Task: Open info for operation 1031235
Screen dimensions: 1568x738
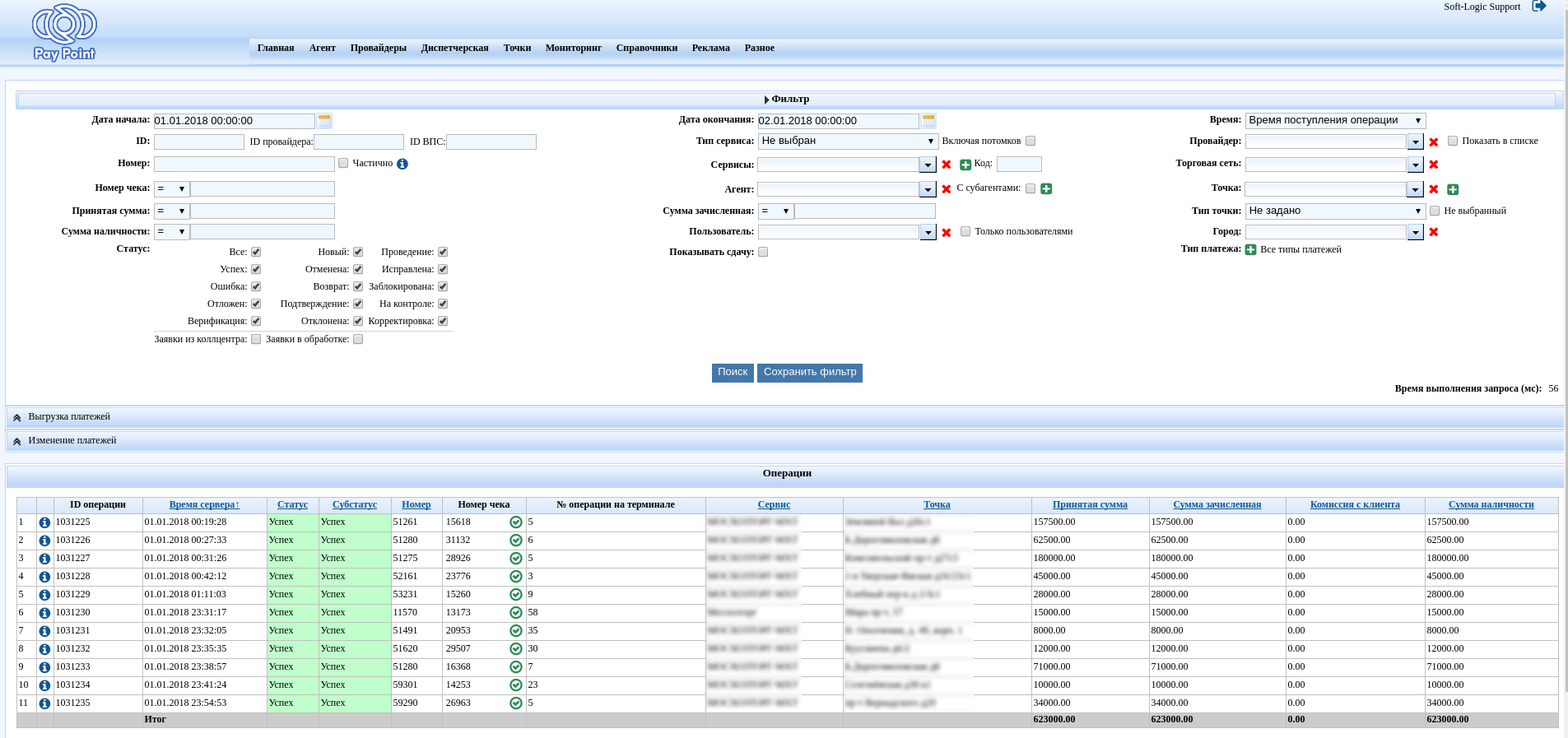Action: tap(44, 703)
